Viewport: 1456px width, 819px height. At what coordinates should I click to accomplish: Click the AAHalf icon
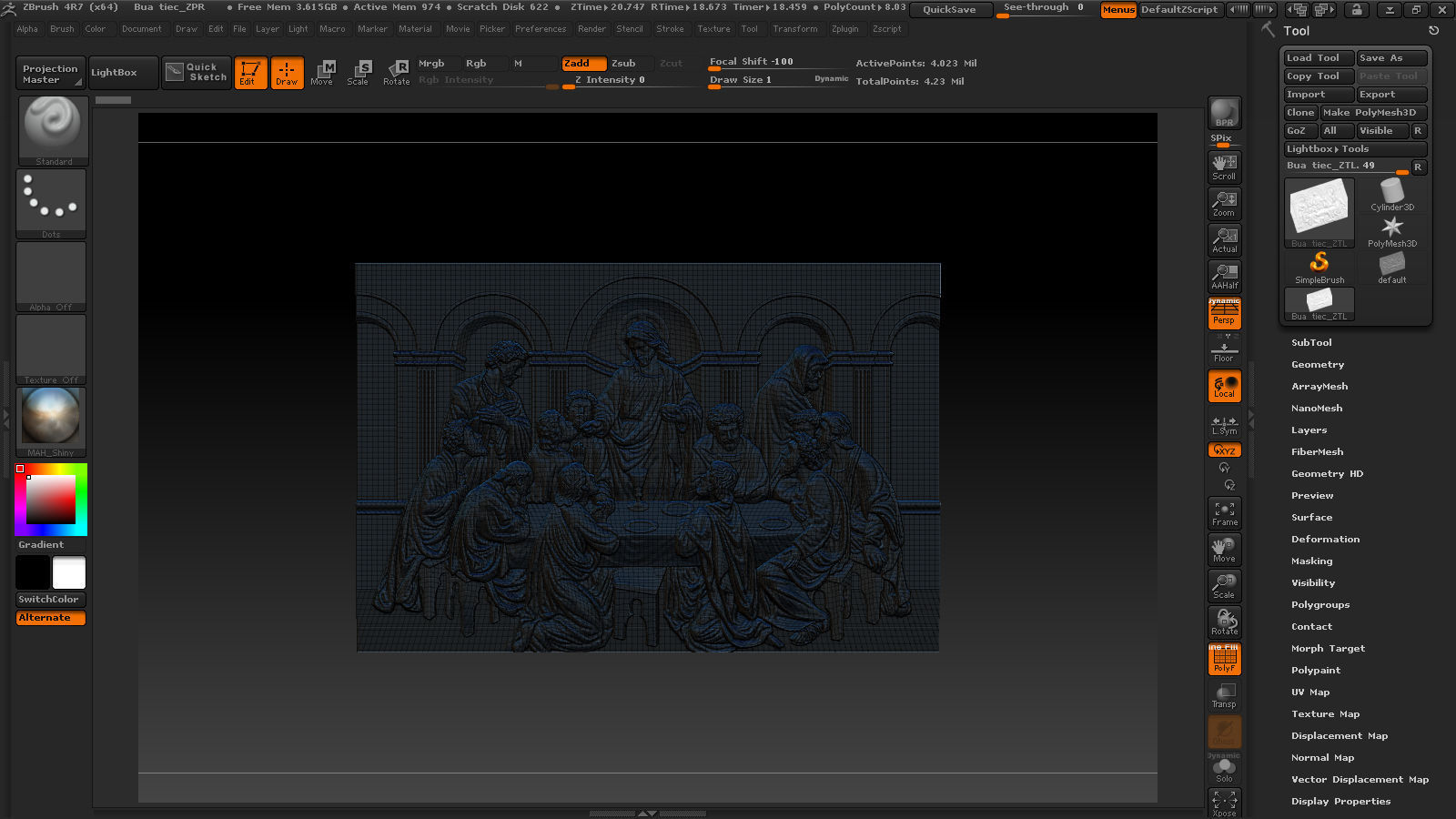1224,276
